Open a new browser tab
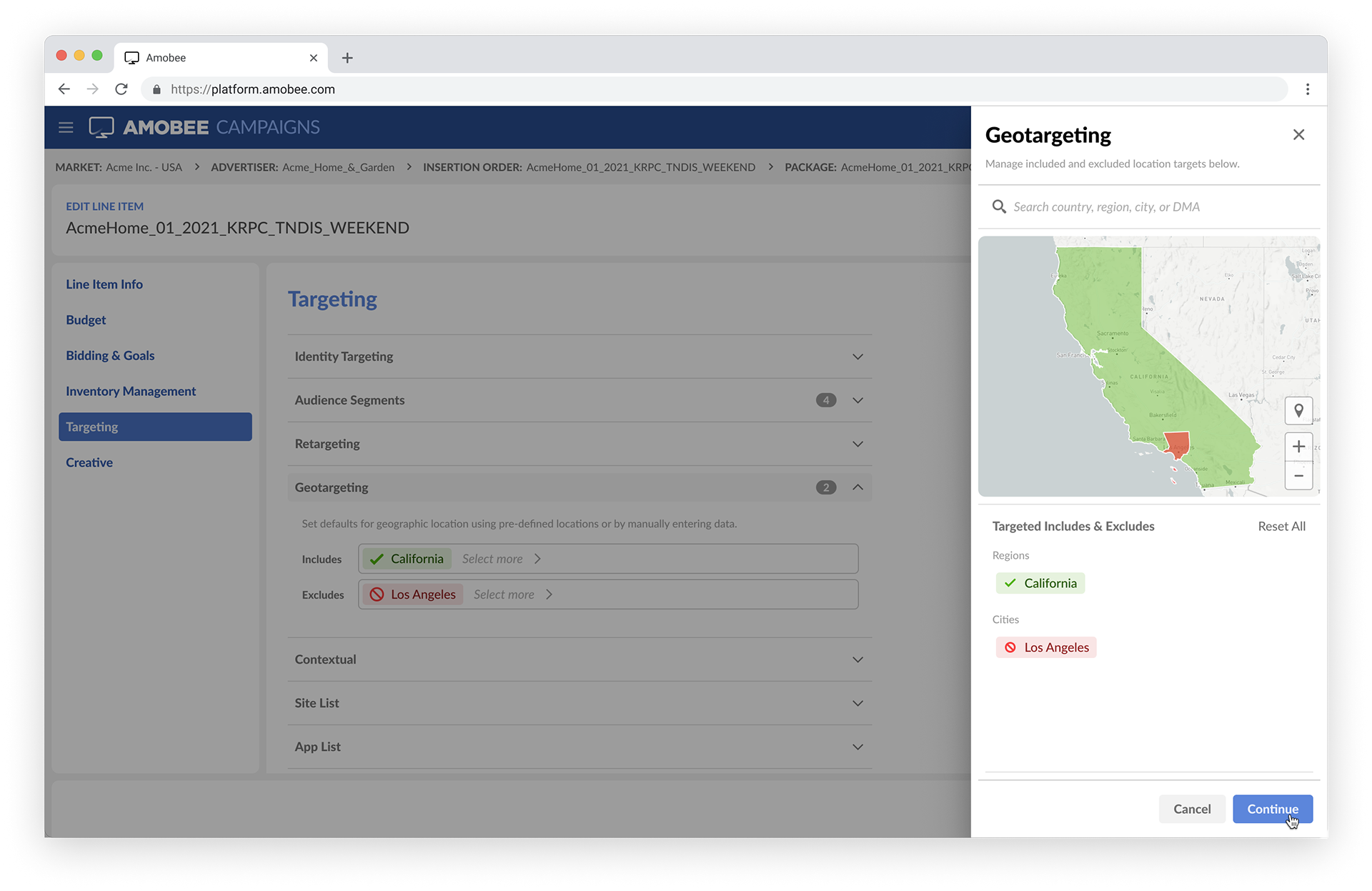Viewport: 1372px width, 891px height. 347,58
